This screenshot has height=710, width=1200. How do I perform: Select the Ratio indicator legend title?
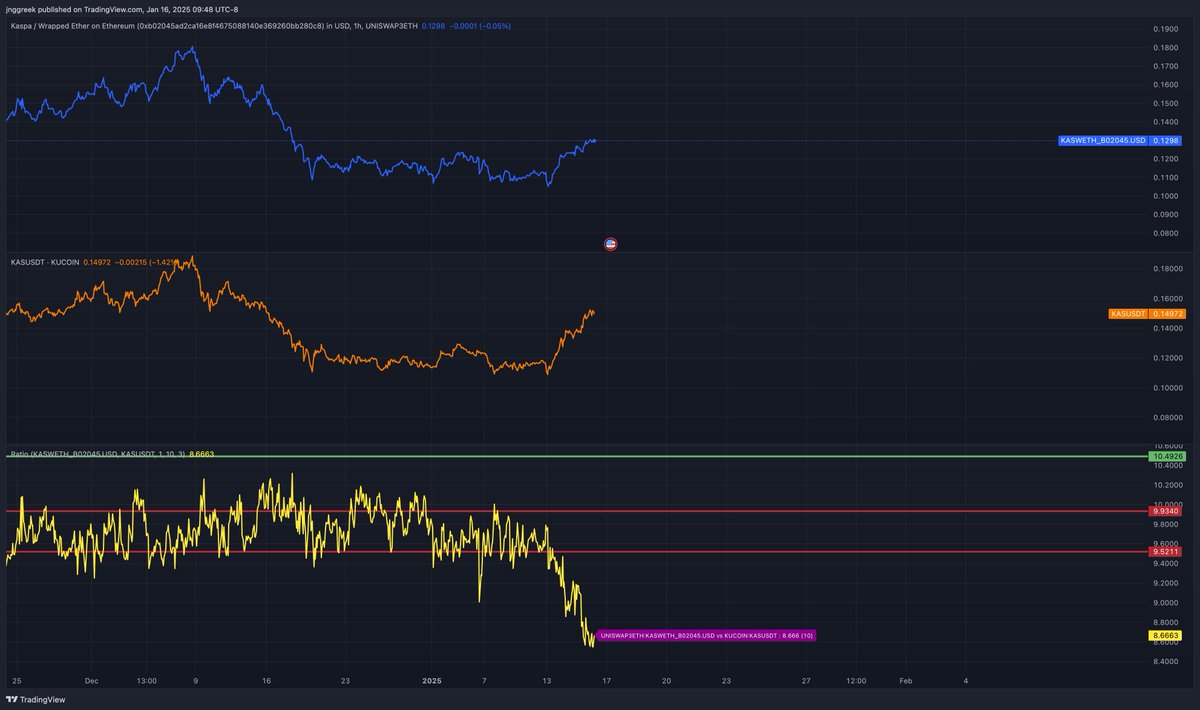pos(97,454)
